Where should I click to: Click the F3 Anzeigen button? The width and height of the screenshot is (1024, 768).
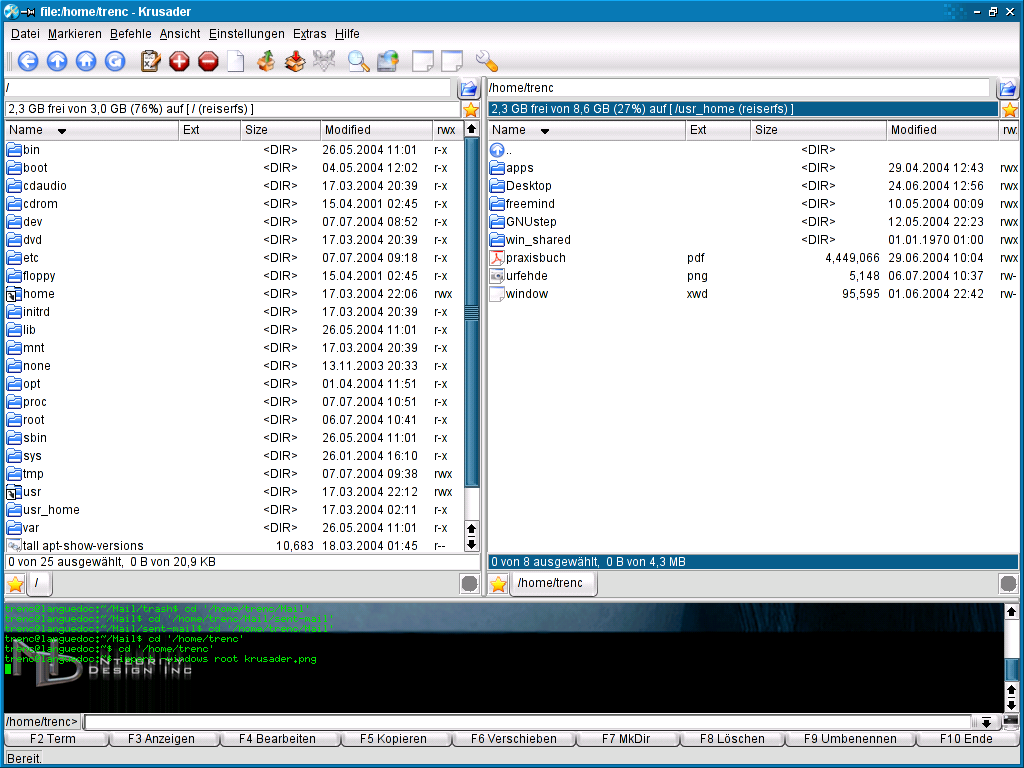163,739
